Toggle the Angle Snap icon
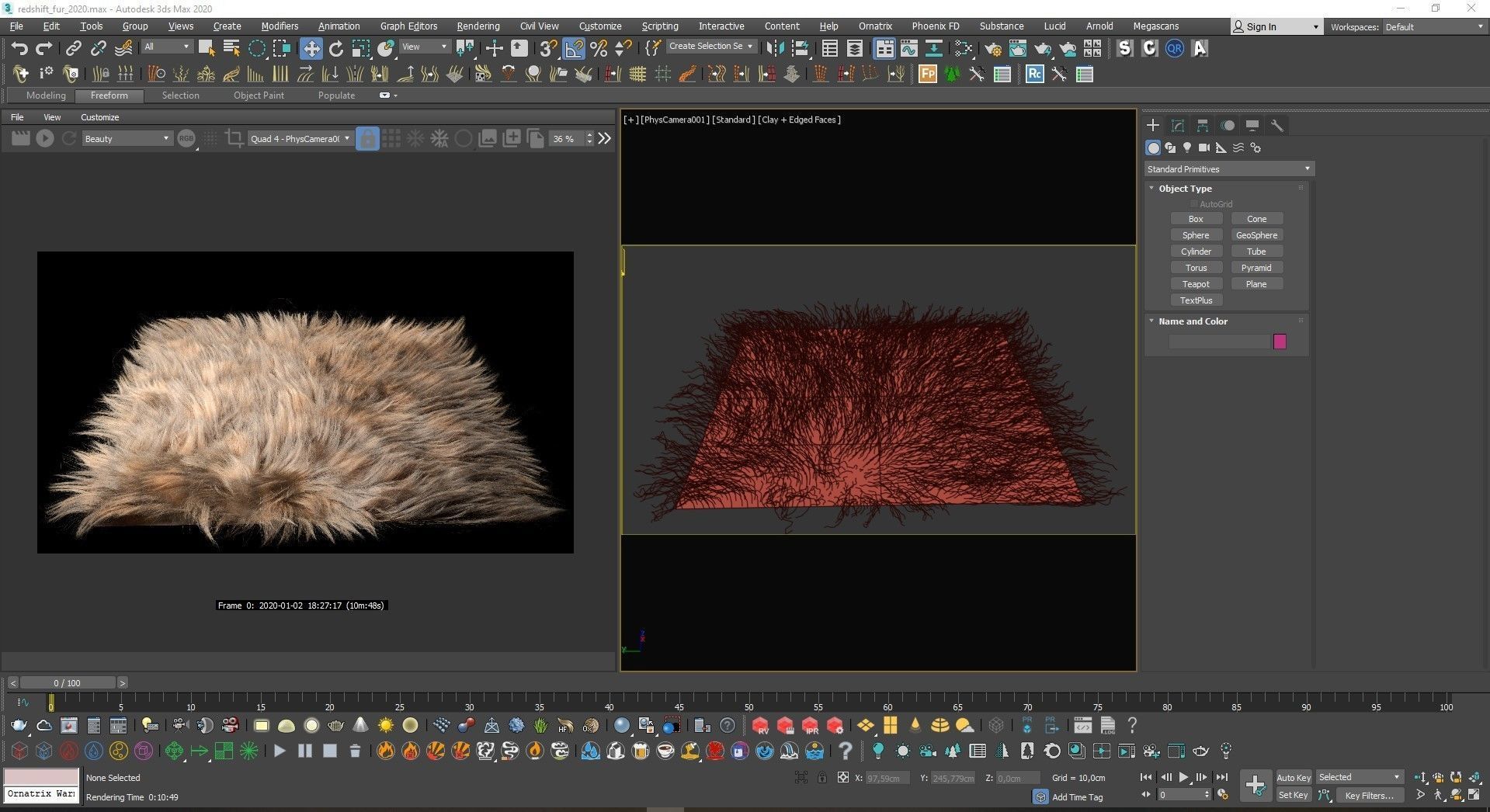Viewport: 1490px width, 812px height. click(x=573, y=49)
